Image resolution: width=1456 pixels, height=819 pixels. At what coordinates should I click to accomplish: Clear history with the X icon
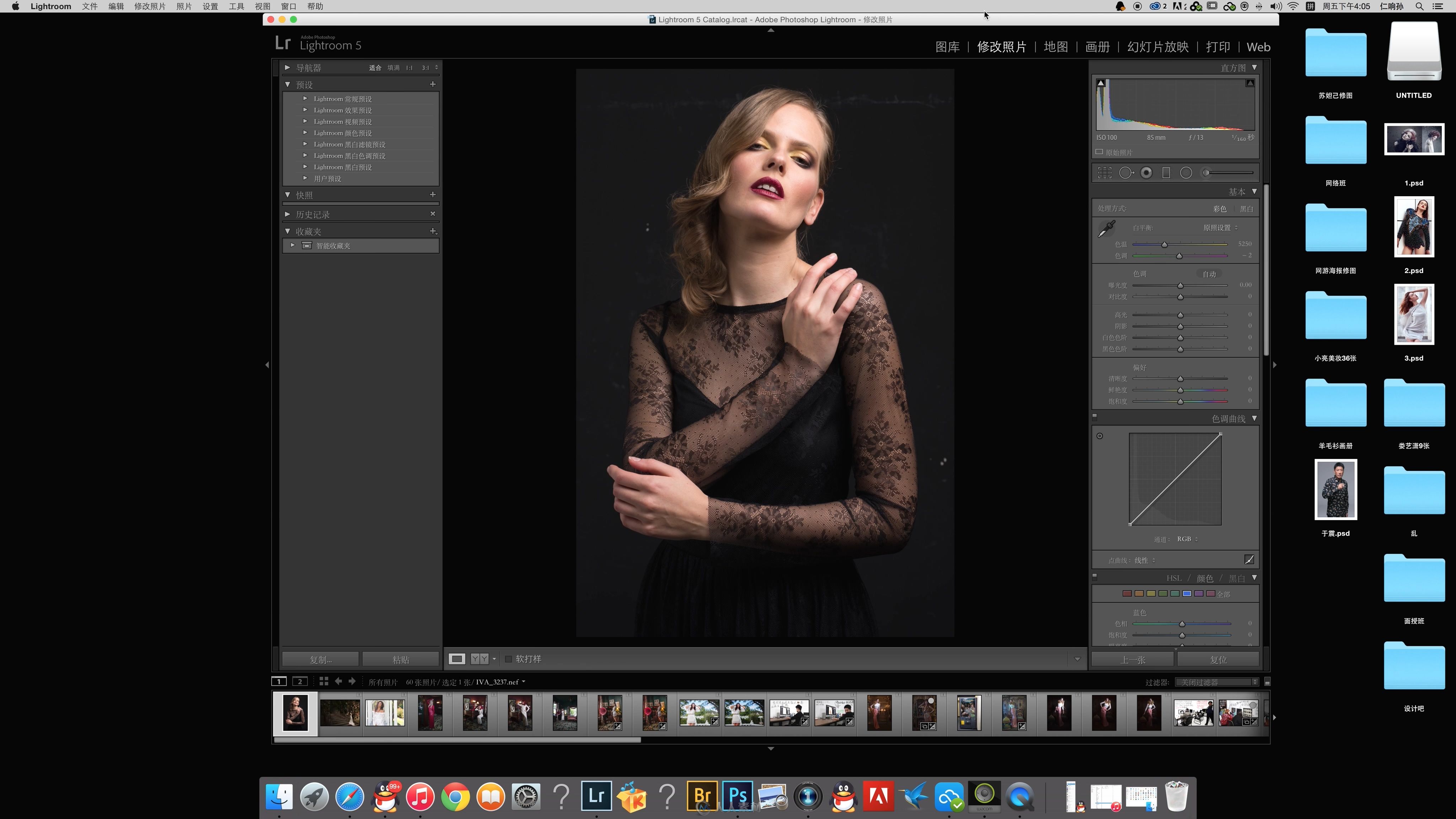click(x=433, y=214)
